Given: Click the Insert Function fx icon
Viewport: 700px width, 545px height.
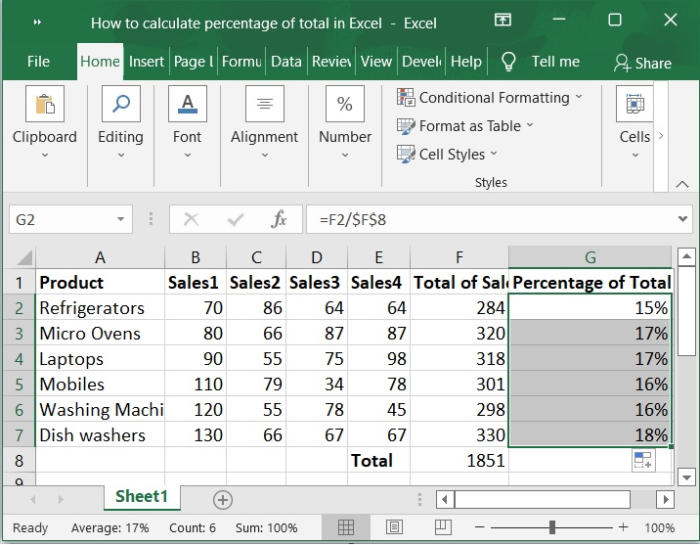Looking at the screenshot, I should click(280, 219).
